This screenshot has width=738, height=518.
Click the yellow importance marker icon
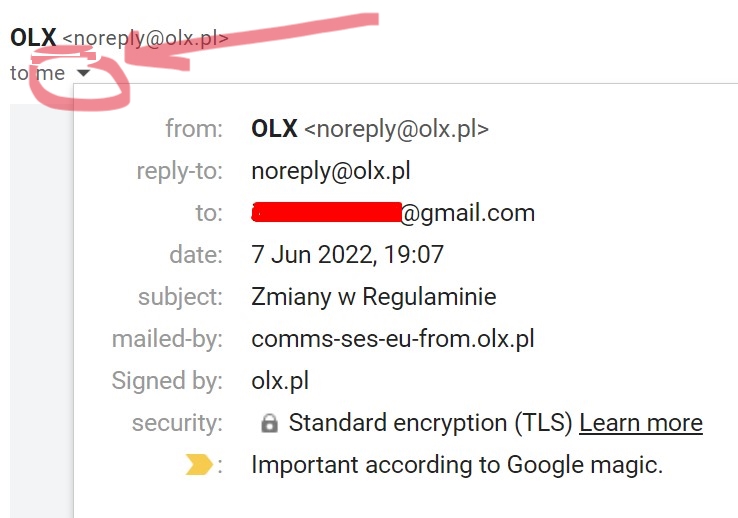point(199,465)
